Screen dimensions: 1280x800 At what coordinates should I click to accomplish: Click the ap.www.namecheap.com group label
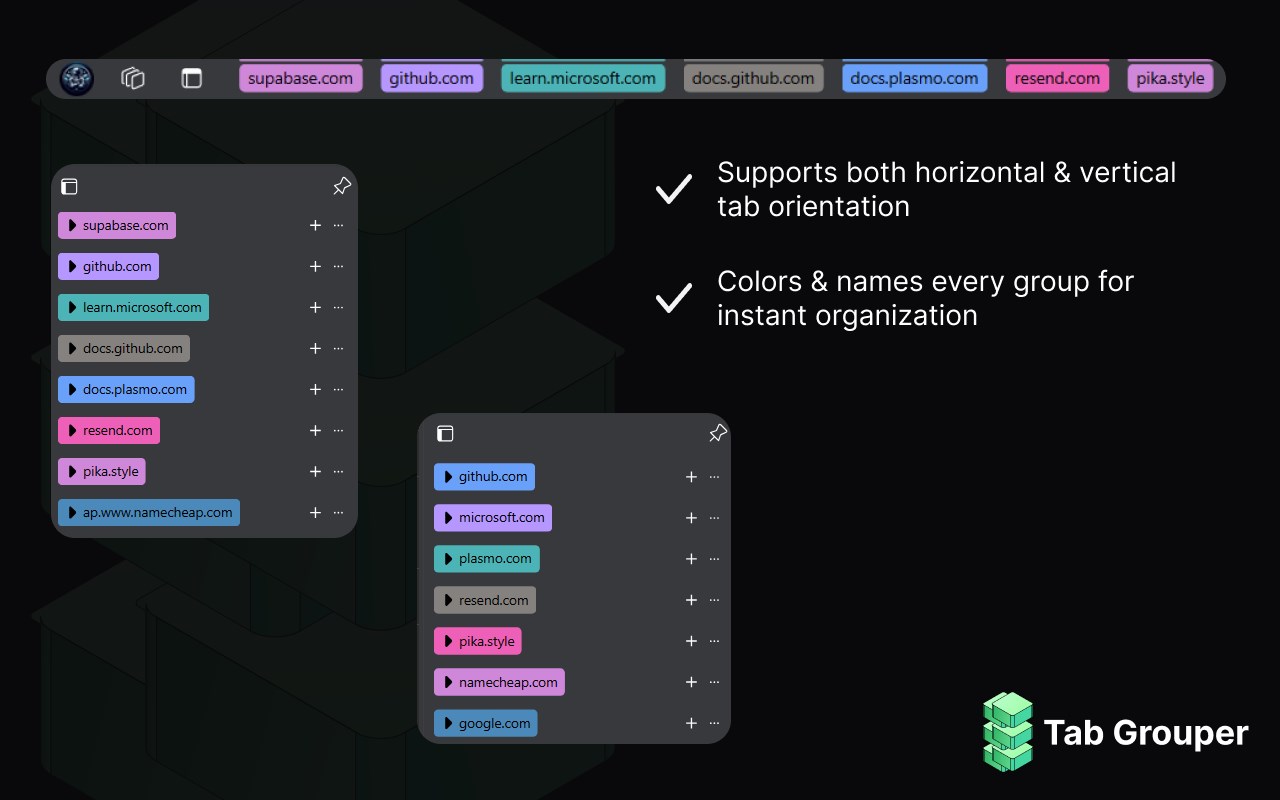[x=149, y=513]
